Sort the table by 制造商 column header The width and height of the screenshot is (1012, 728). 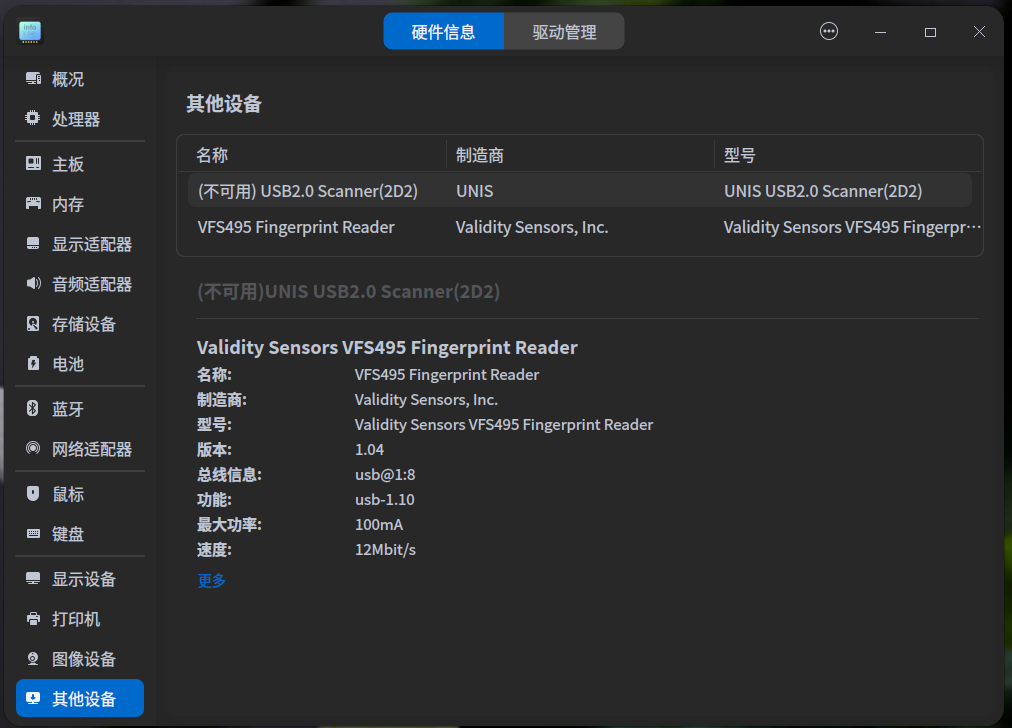tap(480, 155)
